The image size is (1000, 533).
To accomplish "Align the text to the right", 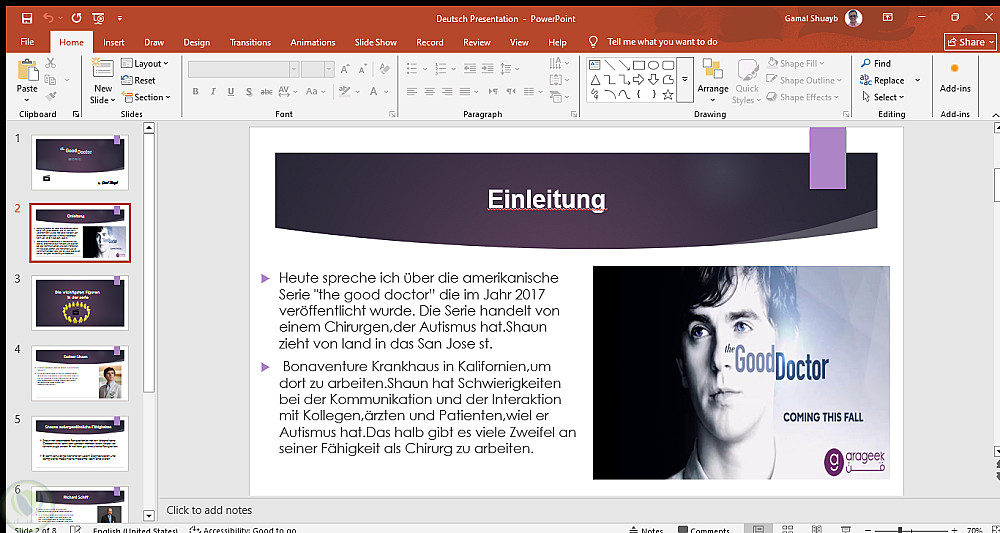I will click(x=448, y=91).
